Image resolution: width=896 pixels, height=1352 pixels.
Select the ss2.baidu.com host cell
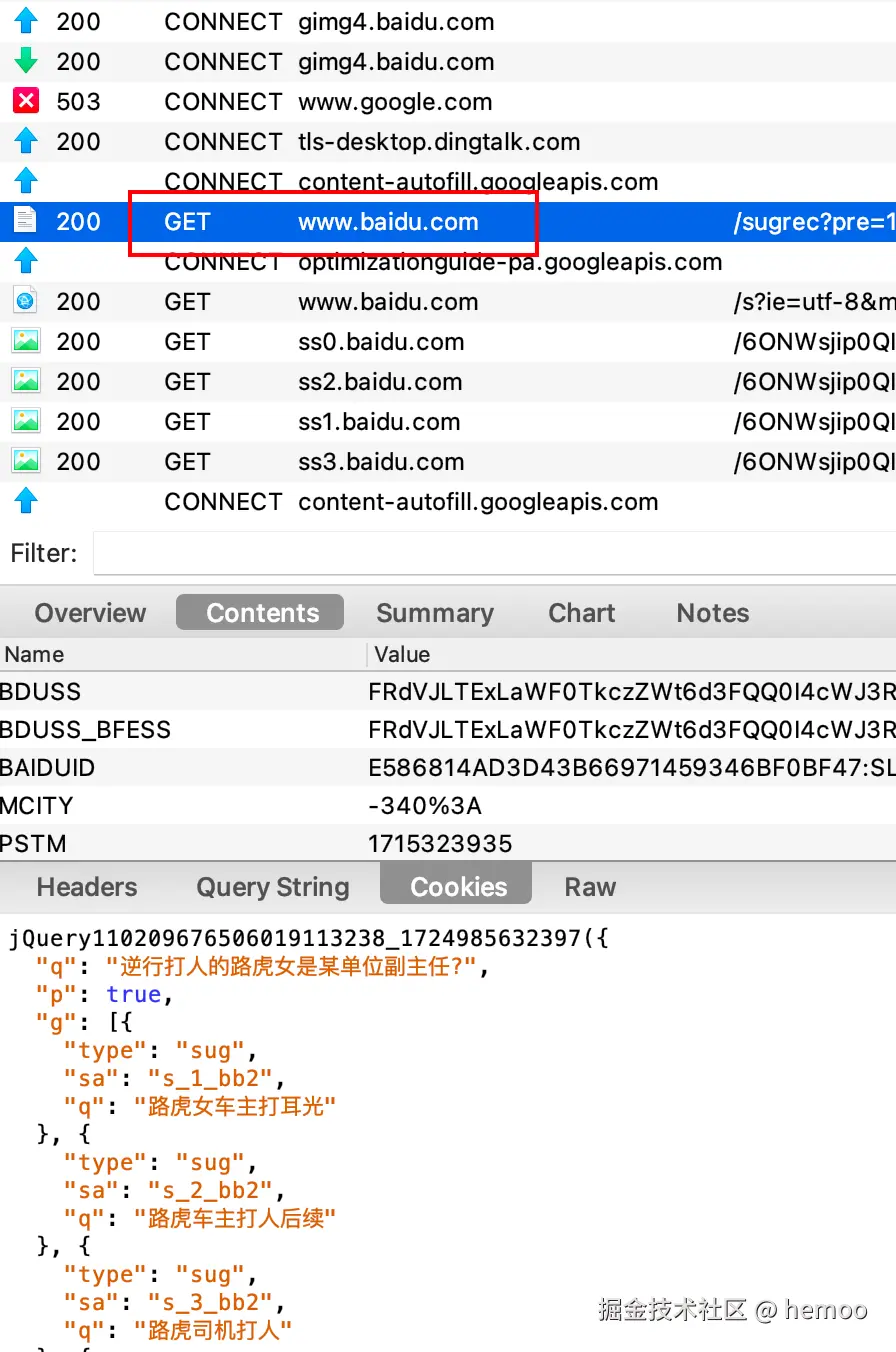tap(380, 382)
